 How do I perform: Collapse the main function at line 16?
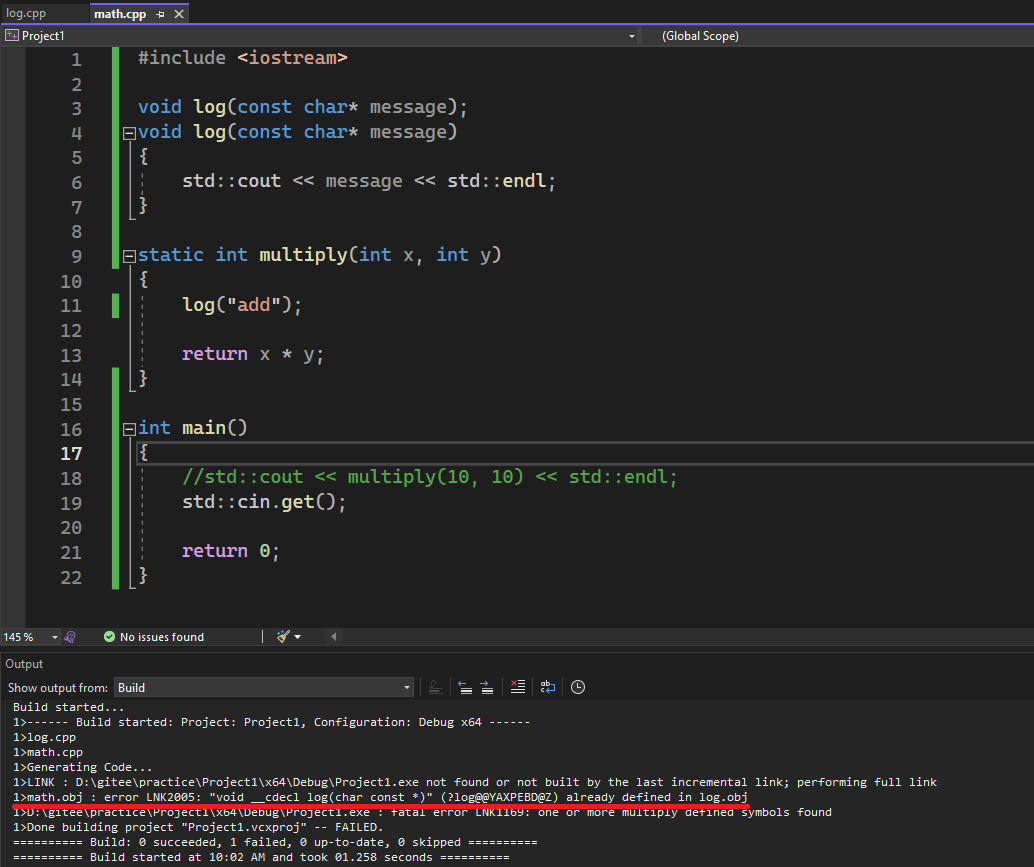pyautogui.click(x=129, y=429)
